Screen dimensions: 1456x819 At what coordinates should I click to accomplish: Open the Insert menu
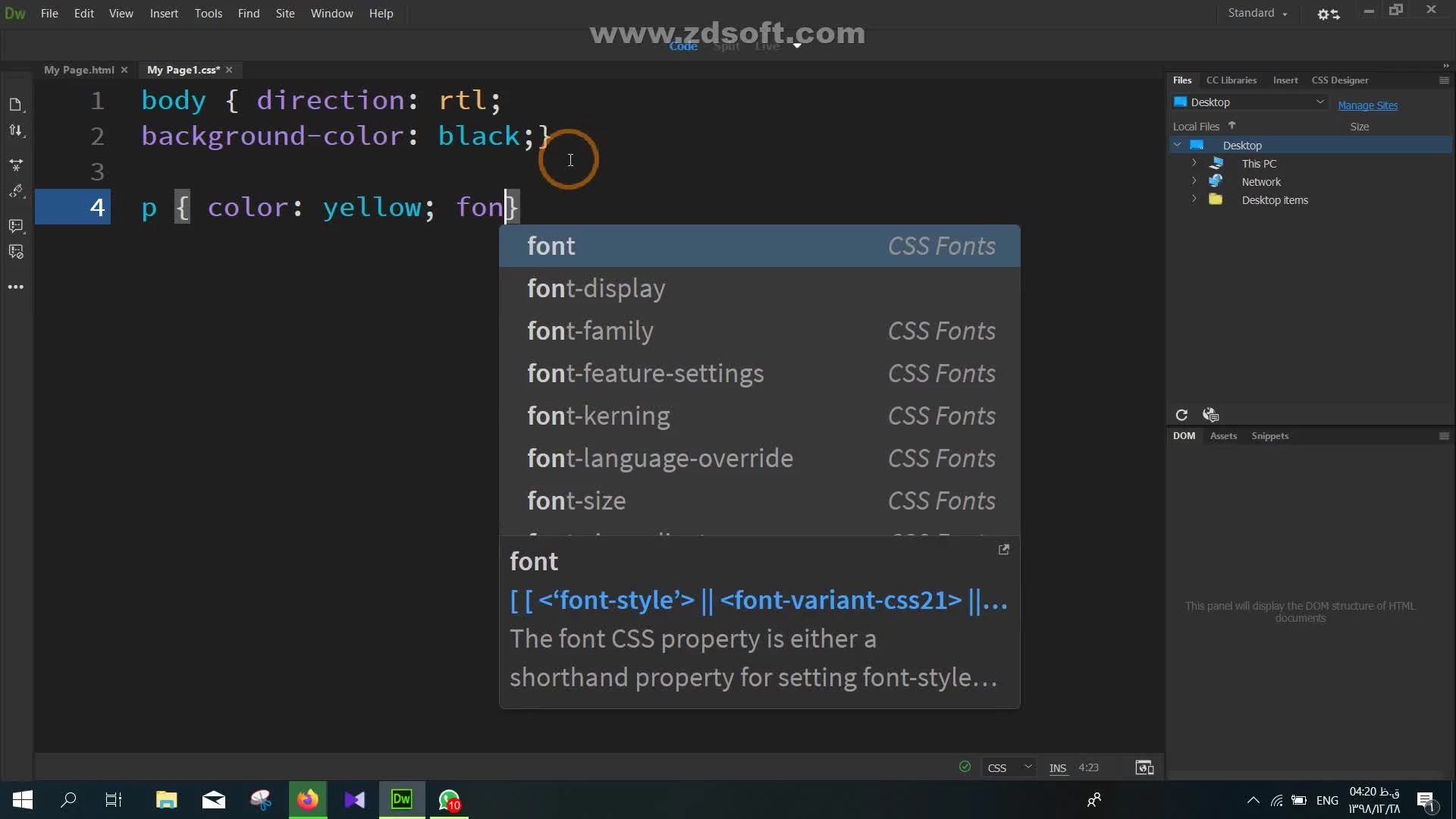pos(164,14)
